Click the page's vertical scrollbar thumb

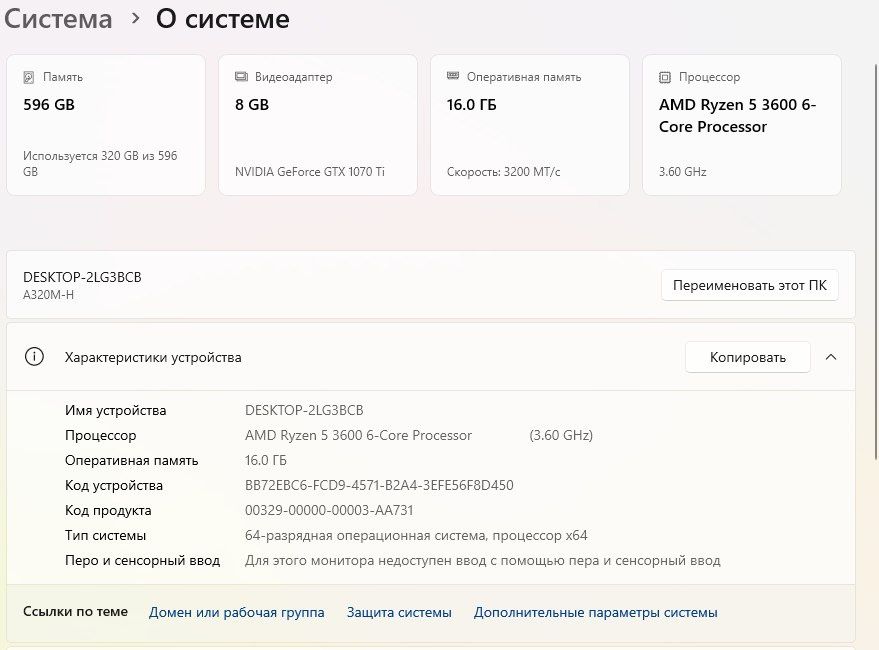click(x=876, y=262)
